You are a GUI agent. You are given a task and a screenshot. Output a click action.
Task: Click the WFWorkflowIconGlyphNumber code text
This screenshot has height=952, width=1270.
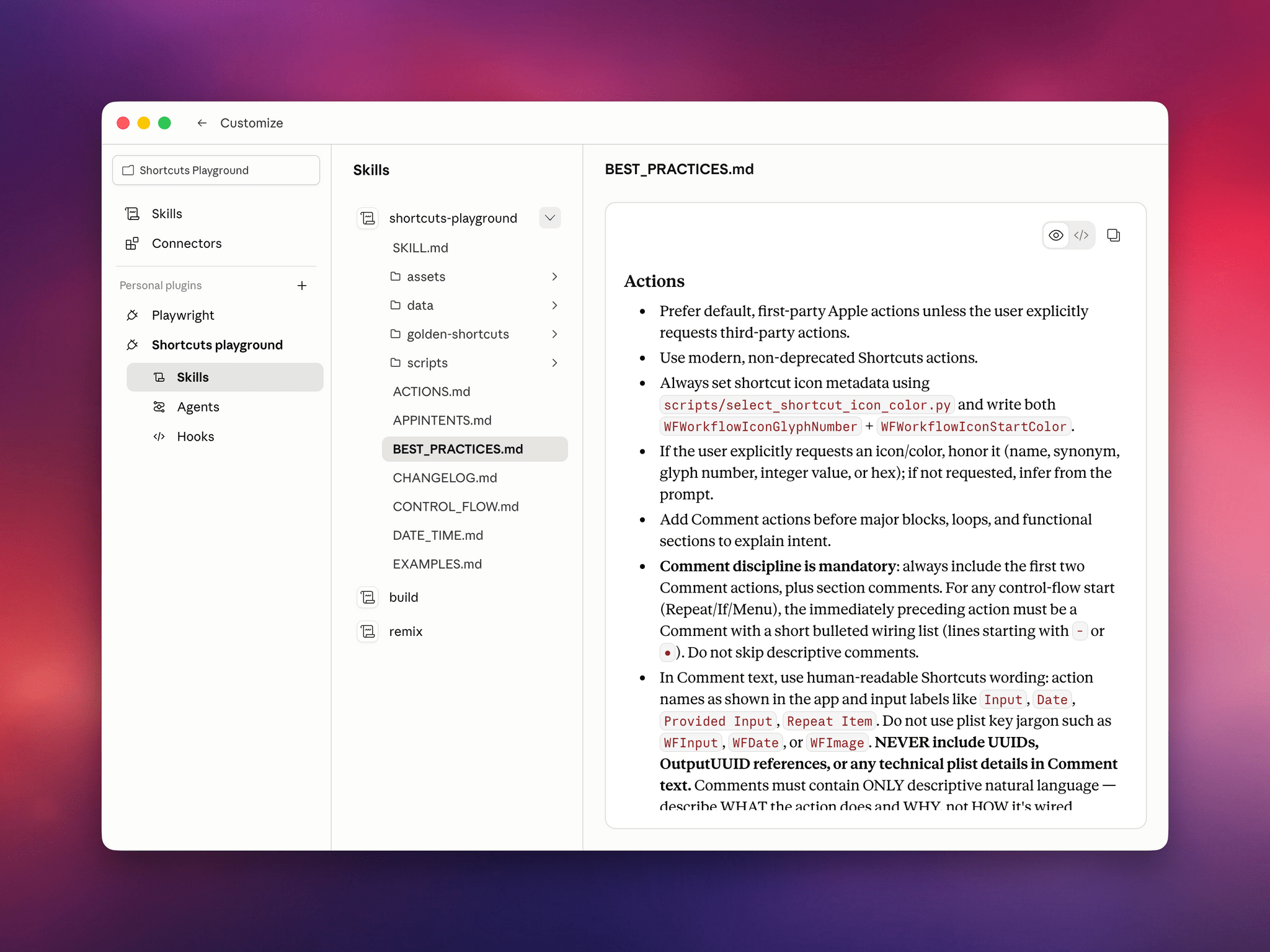click(x=760, y=426)
